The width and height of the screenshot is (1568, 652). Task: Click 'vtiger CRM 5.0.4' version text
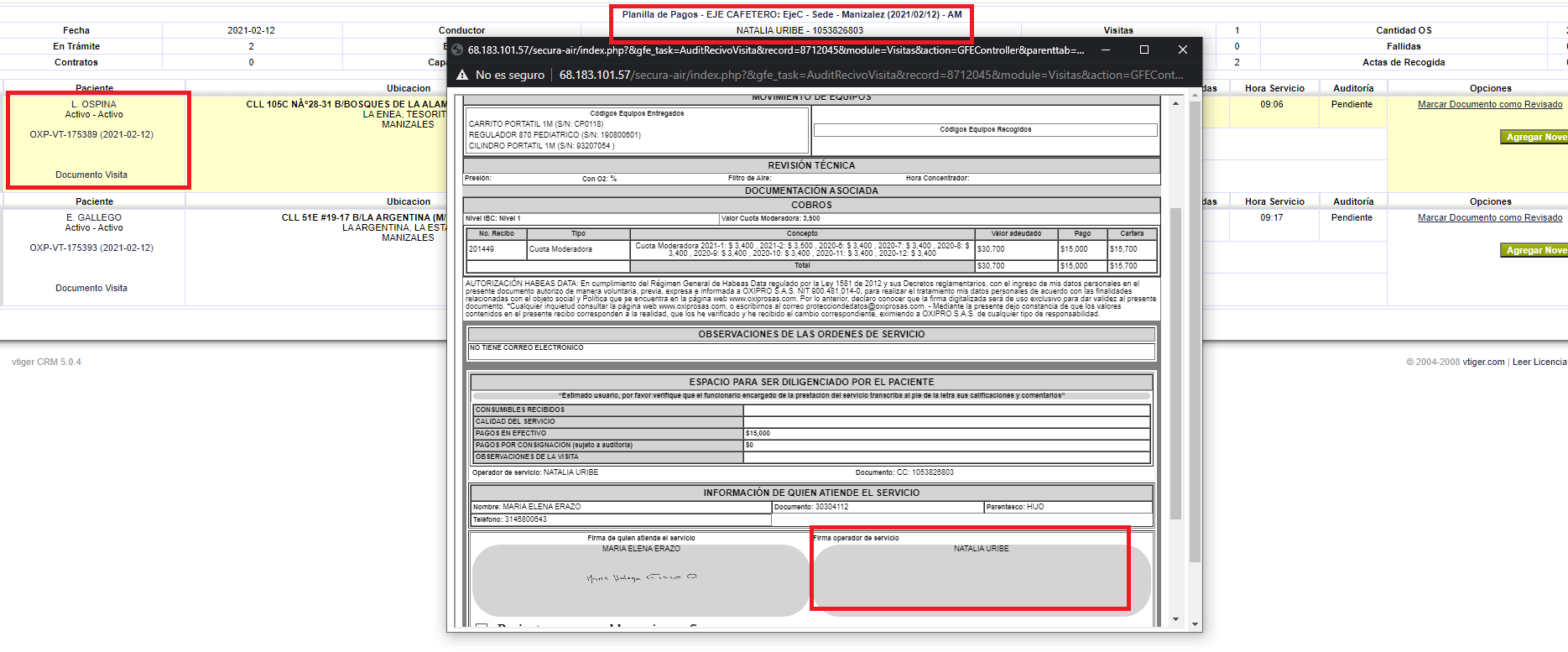tap(46, 362)
